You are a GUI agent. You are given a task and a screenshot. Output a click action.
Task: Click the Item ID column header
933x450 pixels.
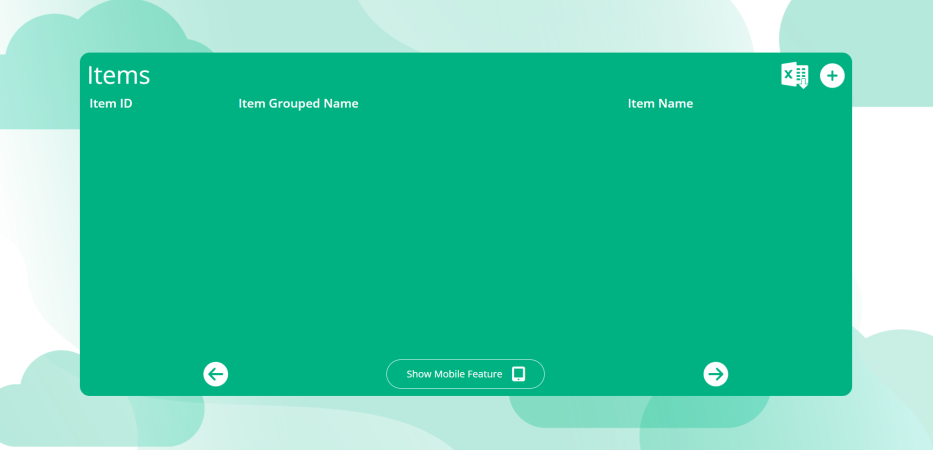tap(111, 104)
